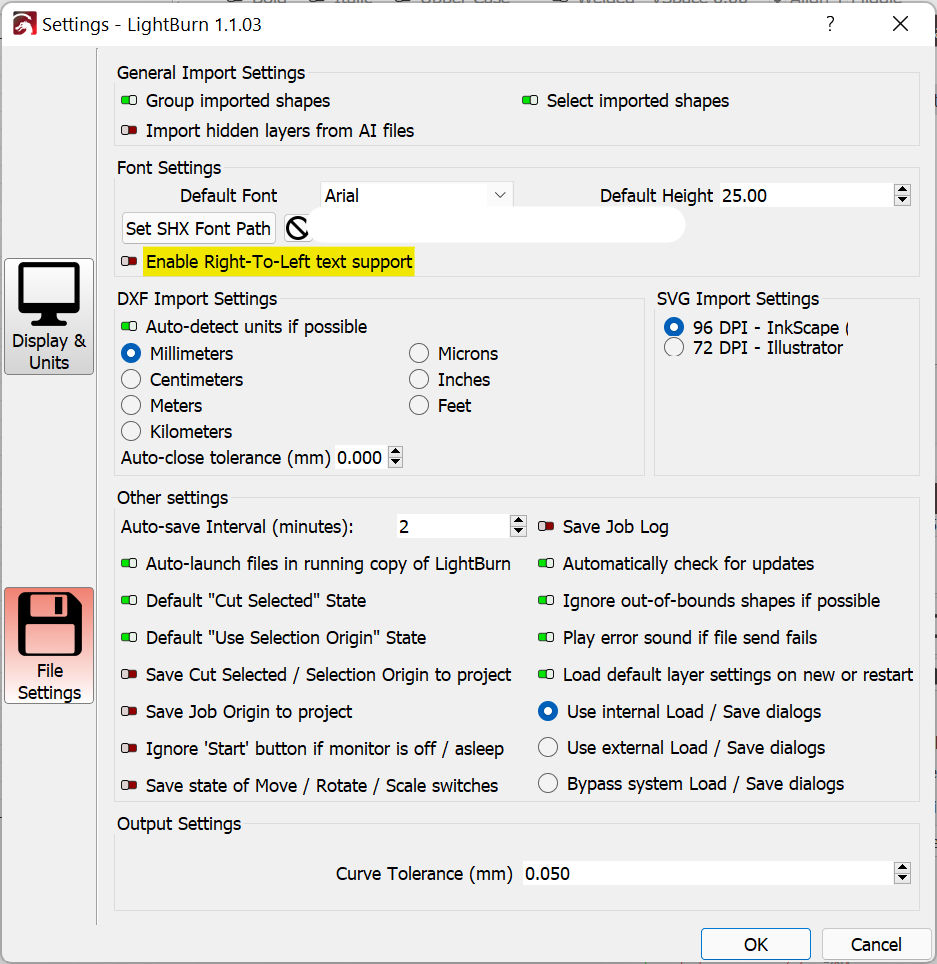Select Millimeters DXF unit

[x=131, y=354]
